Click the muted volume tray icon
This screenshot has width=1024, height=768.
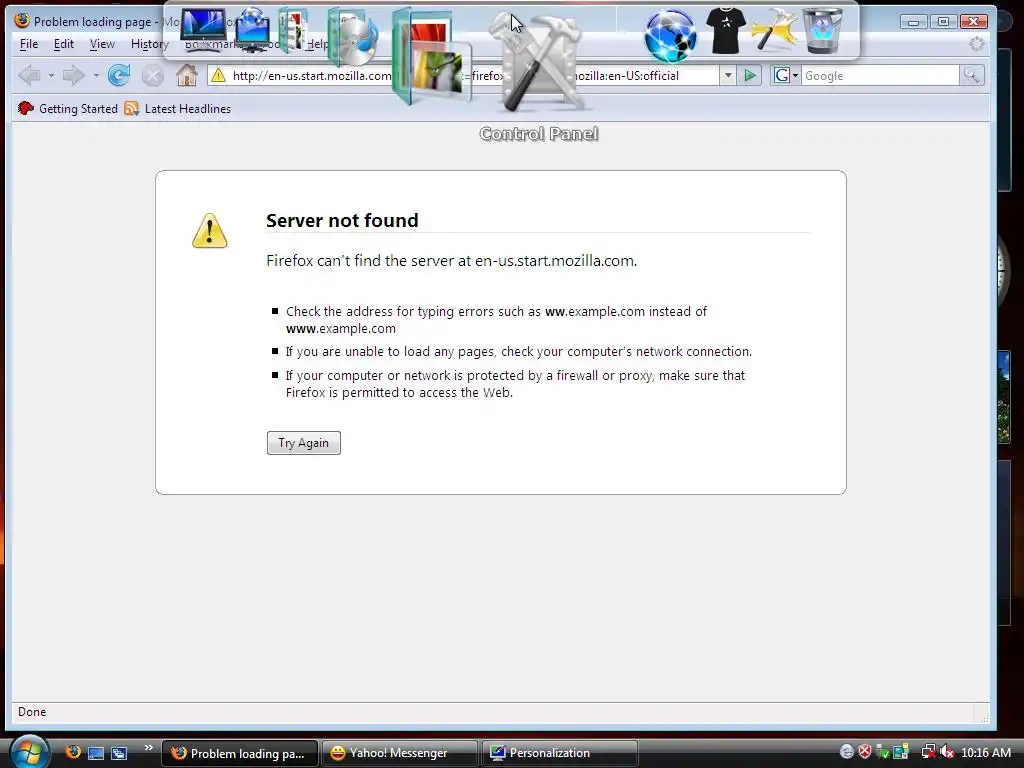click(946, 752)
